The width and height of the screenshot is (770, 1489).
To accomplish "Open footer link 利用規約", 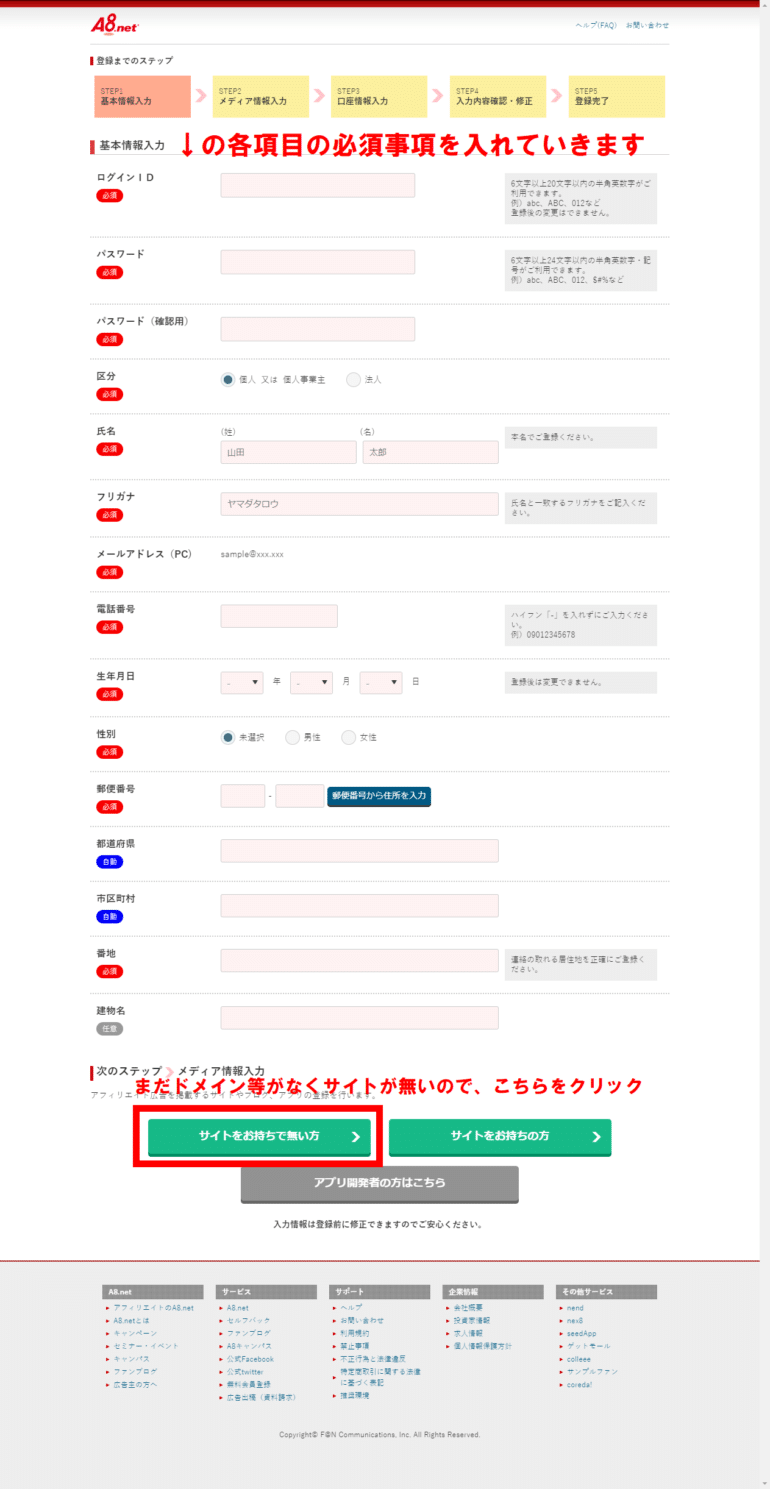I will click(x=354, y=1334).
